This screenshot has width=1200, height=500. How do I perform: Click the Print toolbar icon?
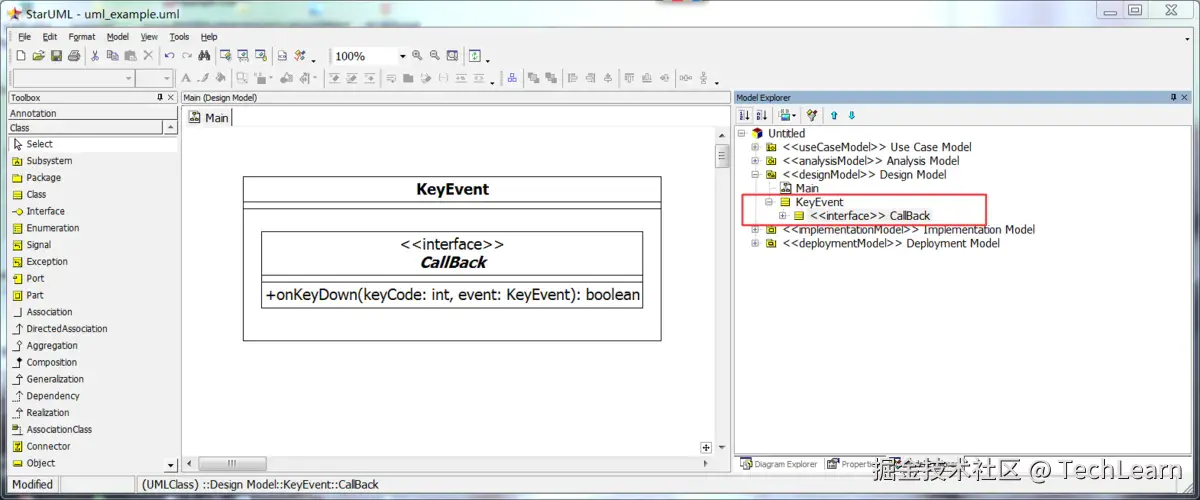(x=74, y=56)
